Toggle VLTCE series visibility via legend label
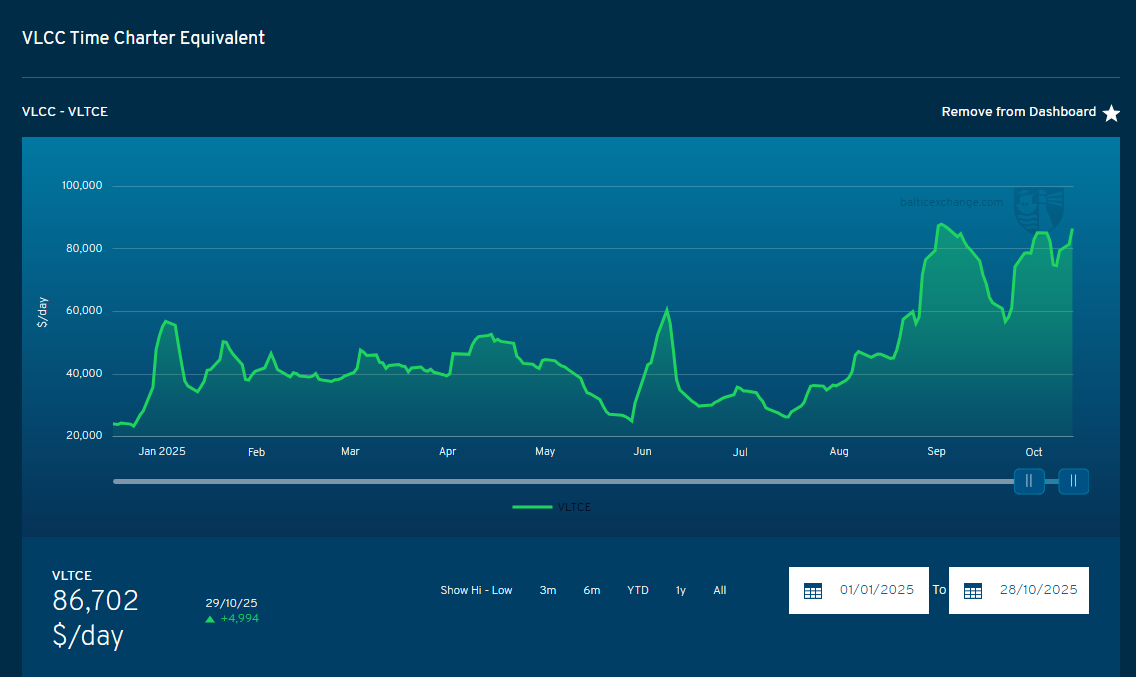 pyautogui.click(x=574, y=507)
